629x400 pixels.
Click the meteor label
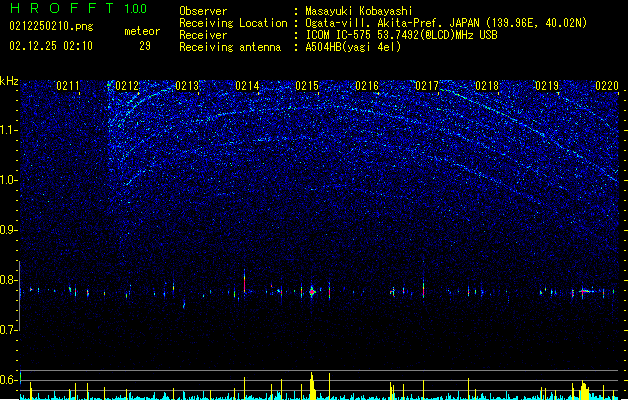142,31
